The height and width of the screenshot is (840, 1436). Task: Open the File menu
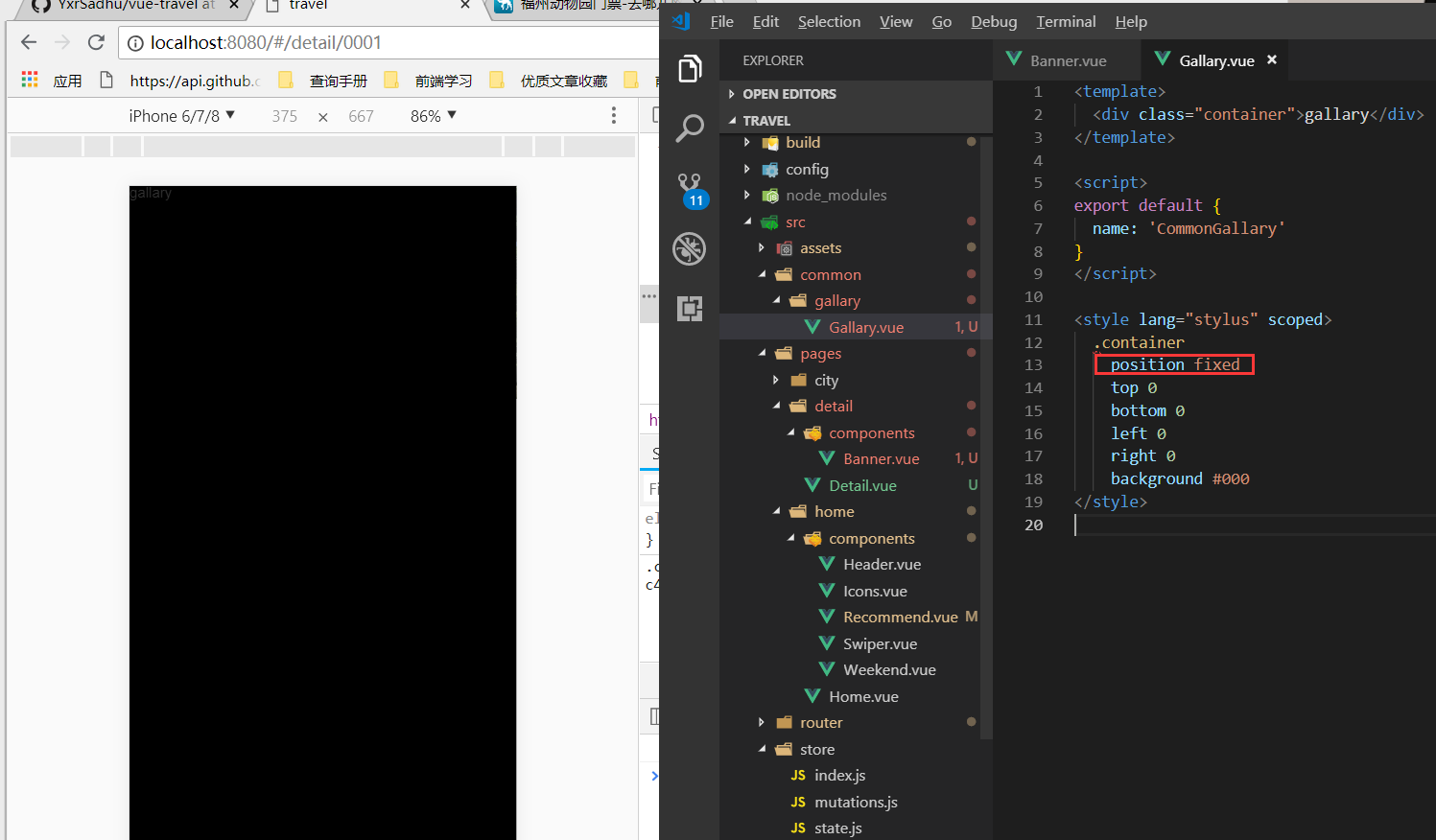tap(721, 21)
